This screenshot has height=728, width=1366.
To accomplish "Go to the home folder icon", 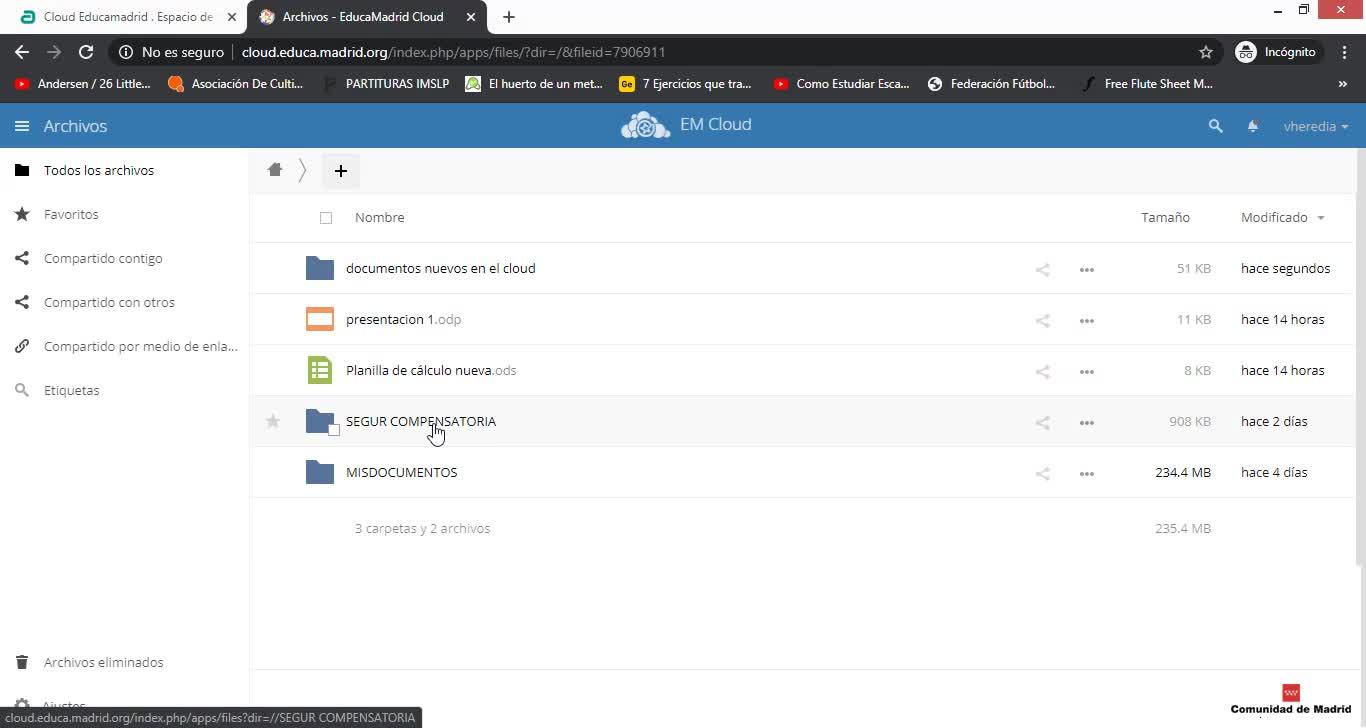I will (275, 170).
